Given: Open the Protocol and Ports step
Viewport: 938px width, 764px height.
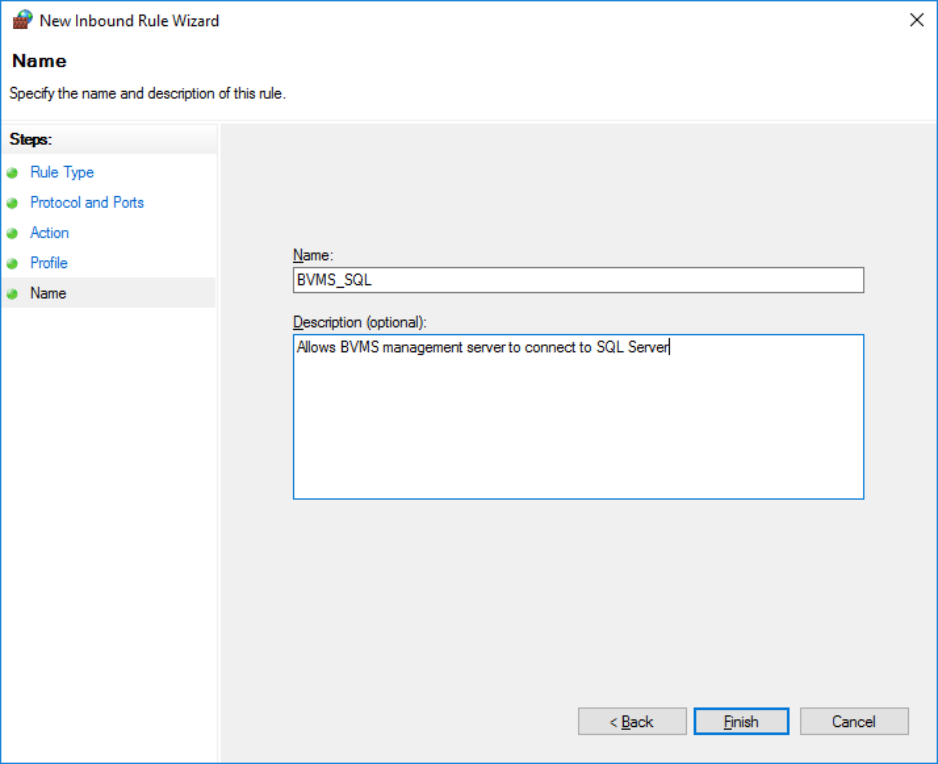Looking at the screenshot, I should coord(87,202).
